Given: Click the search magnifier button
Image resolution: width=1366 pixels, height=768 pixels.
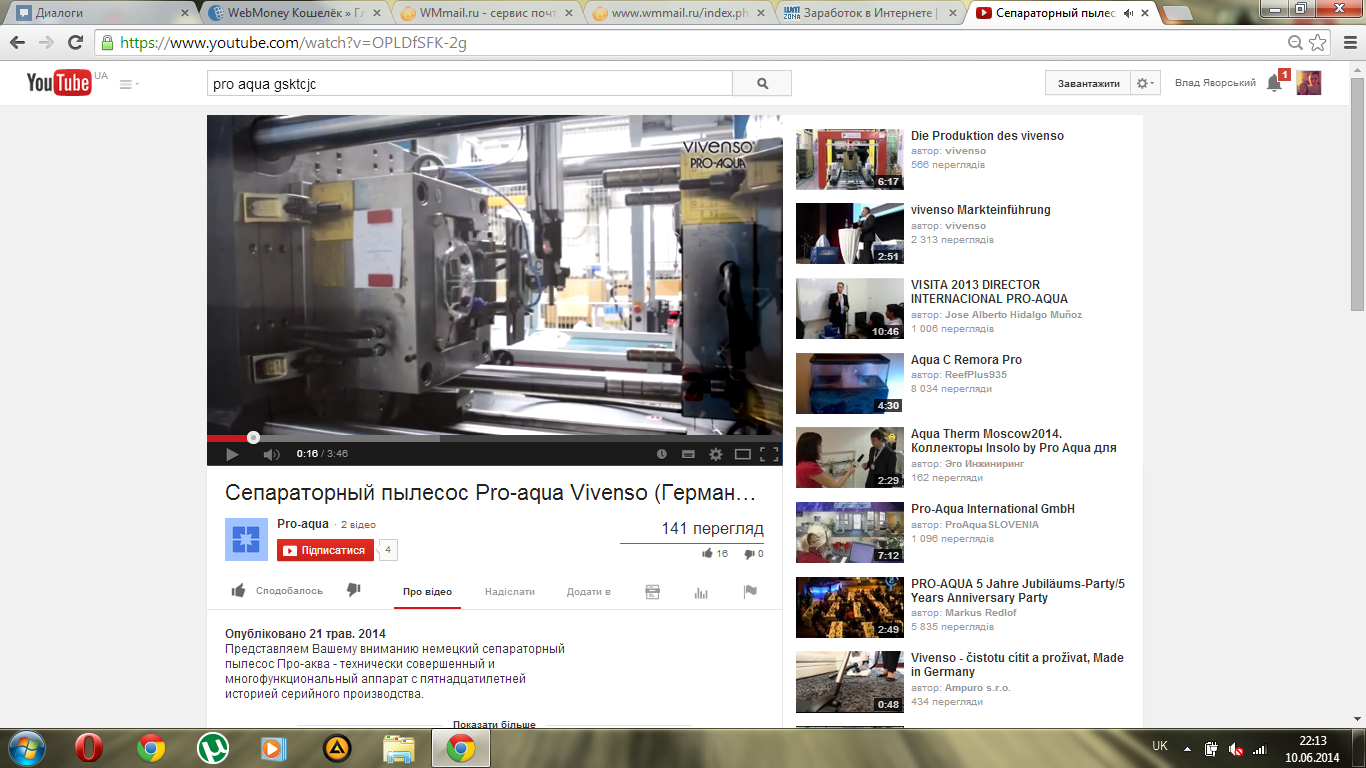Looking at the screenshot, I should click(x=762, y=84).
